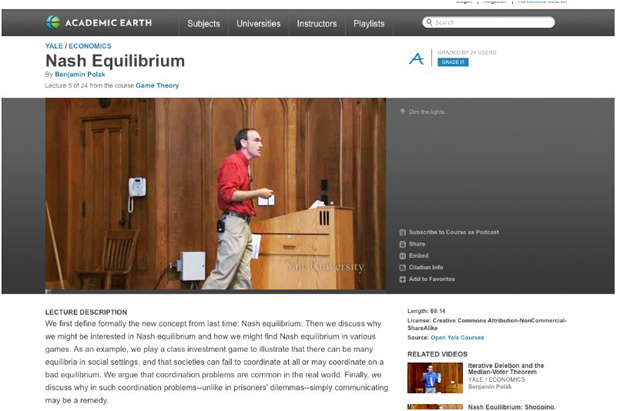Click the LECTURE DESCRIPTION heading
Image resolution: width=630 pixels, height=411 pixels.
[x=86, y=312]
